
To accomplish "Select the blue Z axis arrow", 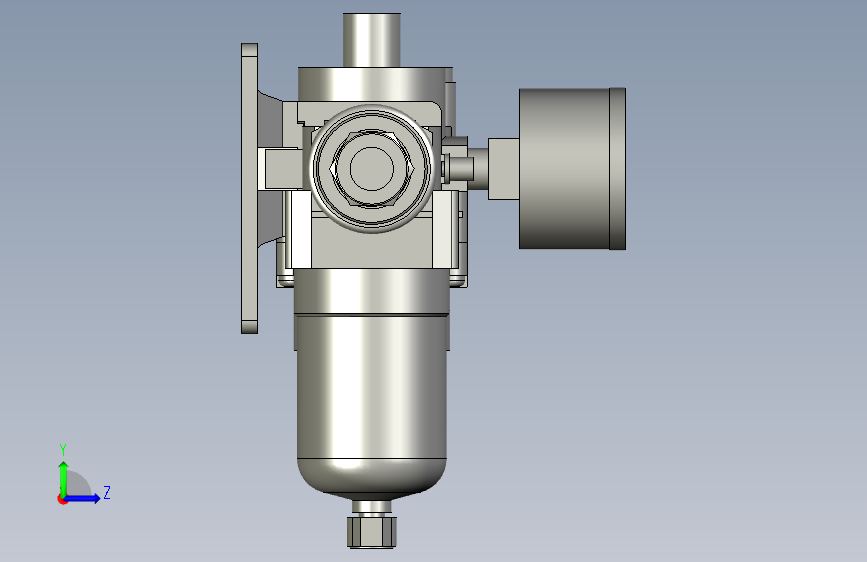I will 83,498.
